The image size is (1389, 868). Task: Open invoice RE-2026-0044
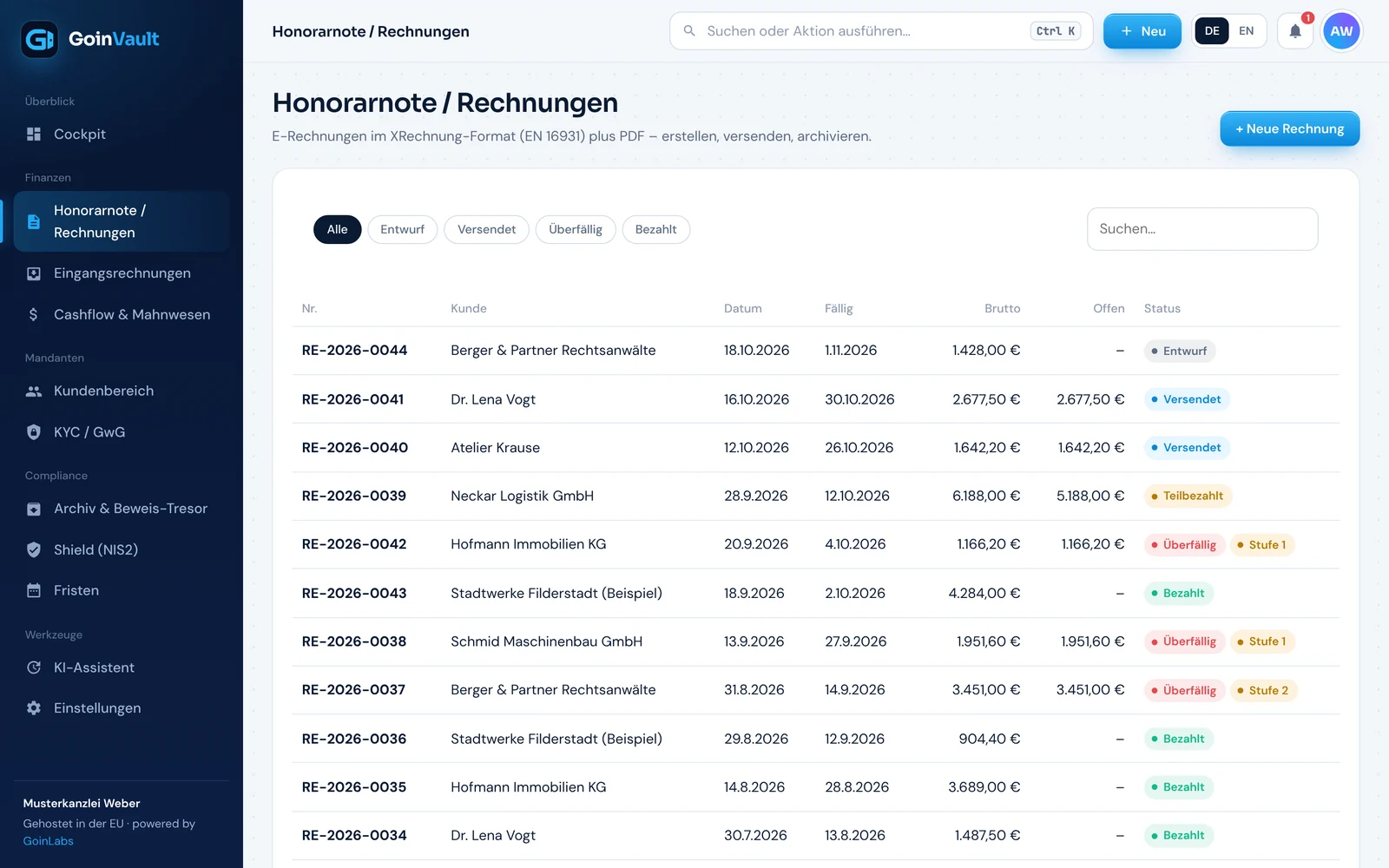(x=354, y=351)
